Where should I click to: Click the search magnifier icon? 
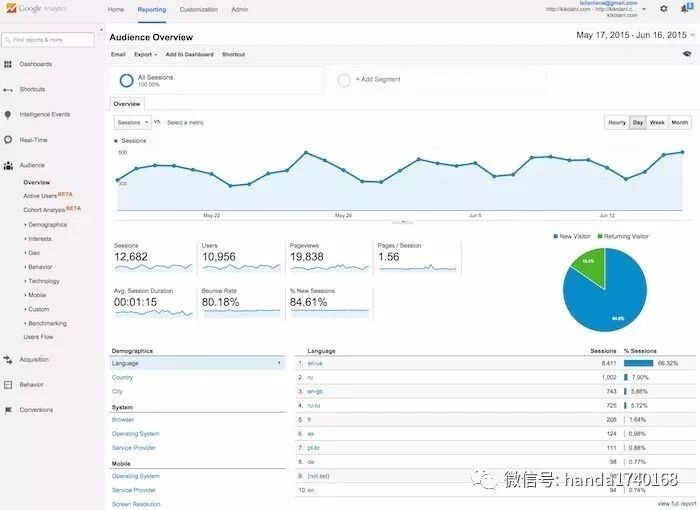(7, 40)
